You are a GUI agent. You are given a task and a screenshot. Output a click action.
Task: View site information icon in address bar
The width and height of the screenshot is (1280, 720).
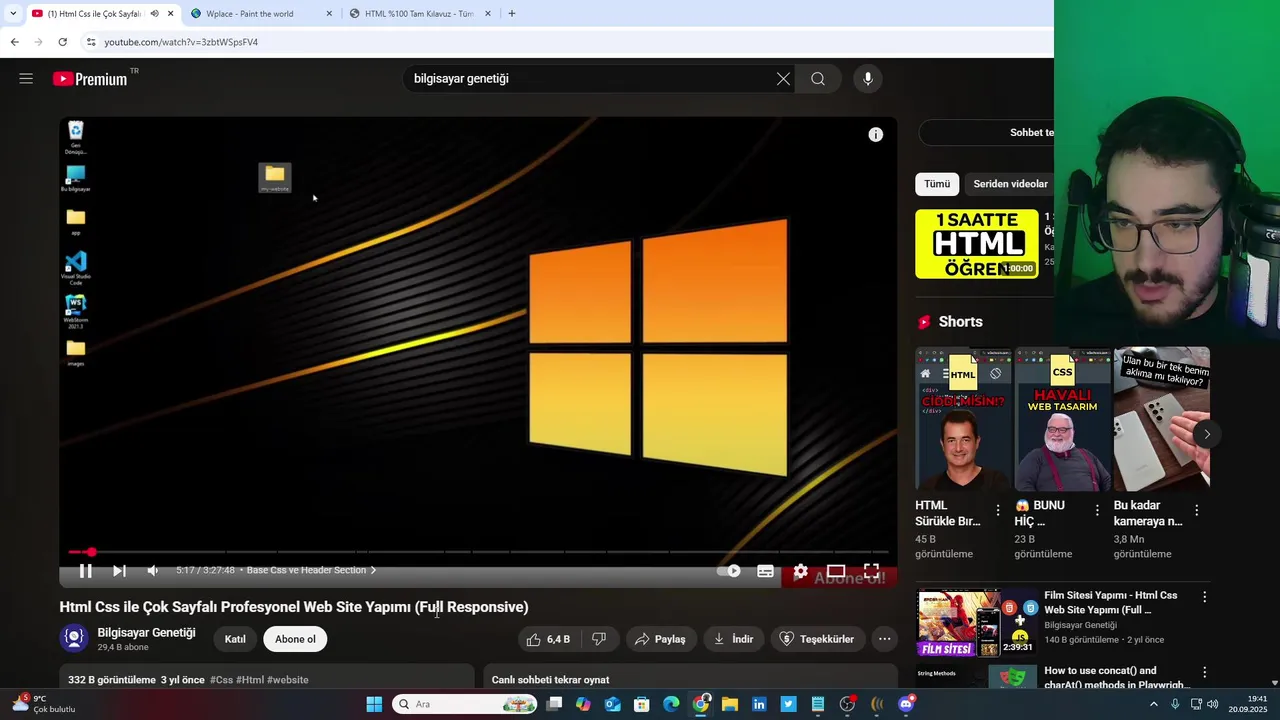[91, 42]
